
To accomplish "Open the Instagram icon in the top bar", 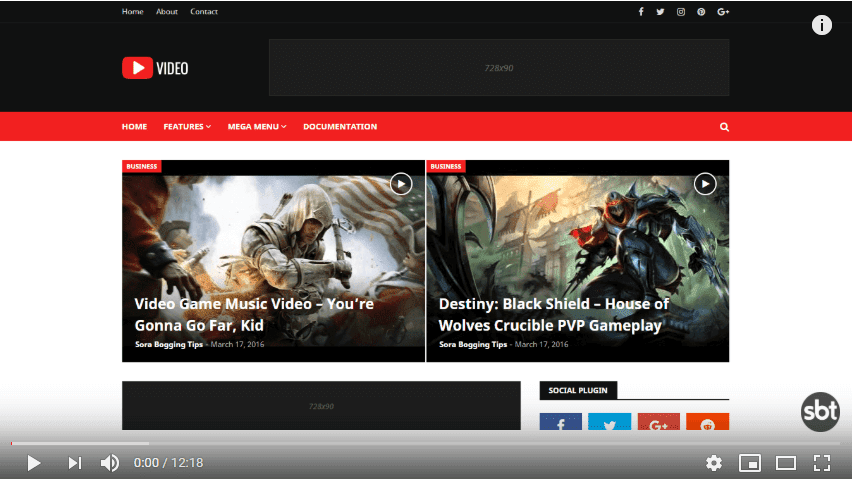I will tap(681, 11).
